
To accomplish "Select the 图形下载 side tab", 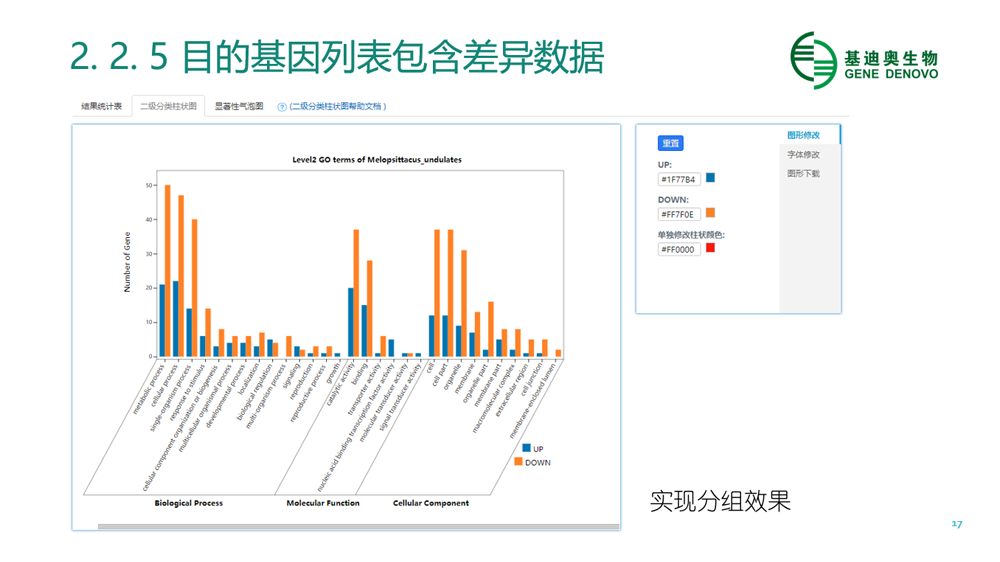I will click(804, 174).
